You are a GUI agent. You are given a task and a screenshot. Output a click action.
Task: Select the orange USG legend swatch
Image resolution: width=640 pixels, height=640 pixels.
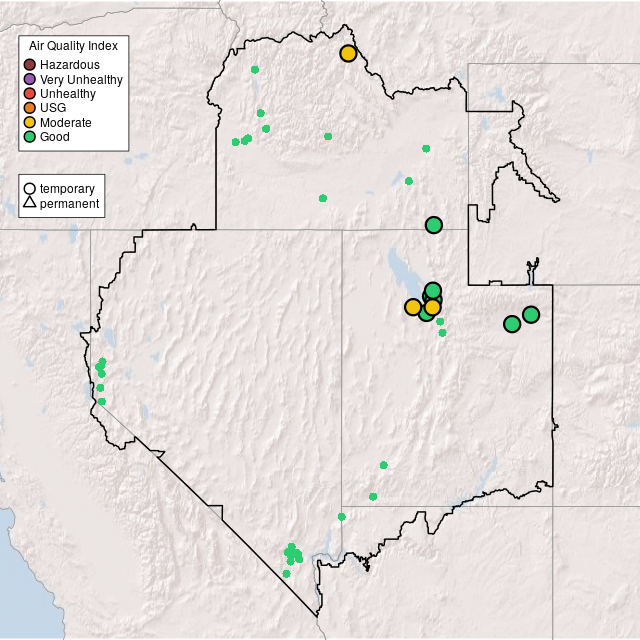(x=30, y=108)
